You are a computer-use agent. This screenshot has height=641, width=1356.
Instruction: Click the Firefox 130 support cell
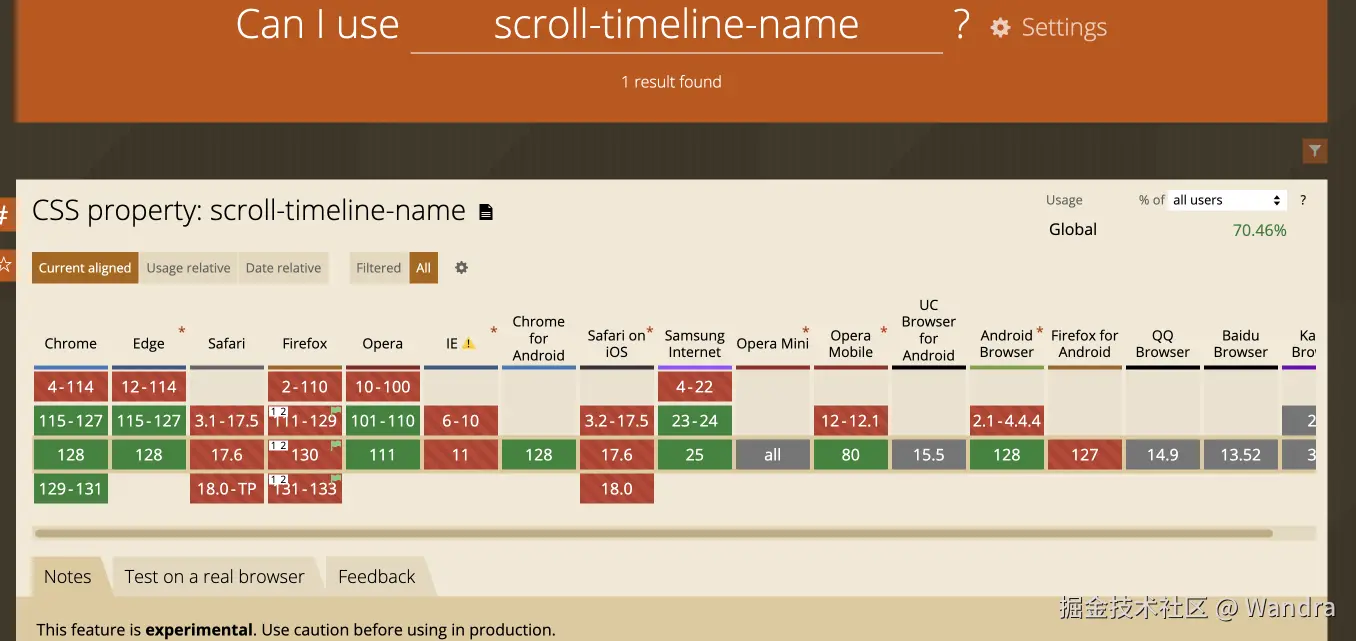305,454
